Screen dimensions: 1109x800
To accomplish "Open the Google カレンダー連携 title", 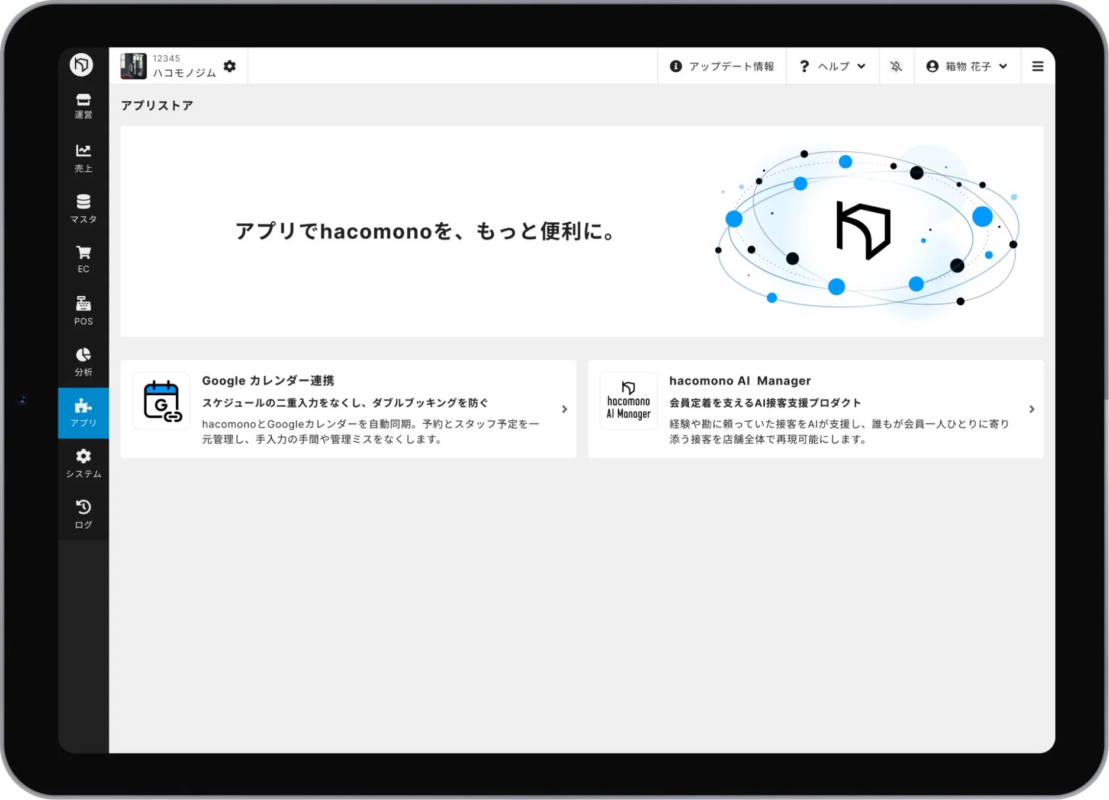I will [268, 381].
